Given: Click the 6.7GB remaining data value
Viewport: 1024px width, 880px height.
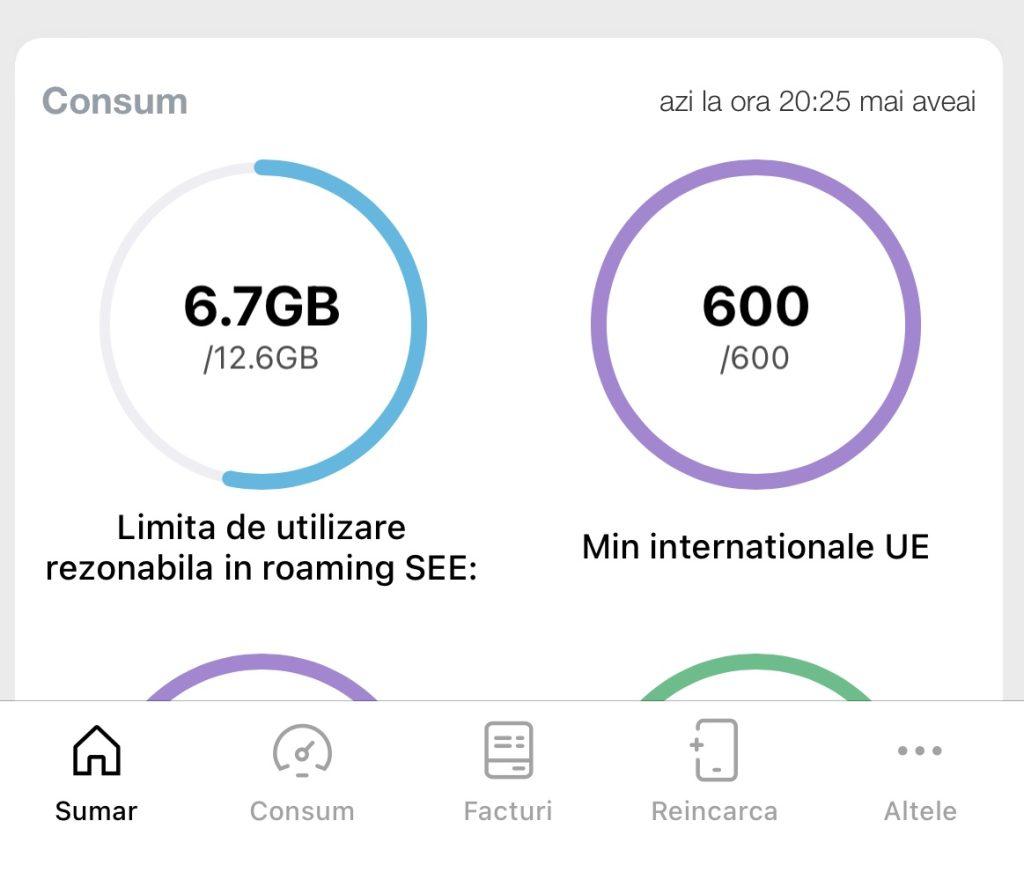Looking at the screenshot, I should pos(262,307).
